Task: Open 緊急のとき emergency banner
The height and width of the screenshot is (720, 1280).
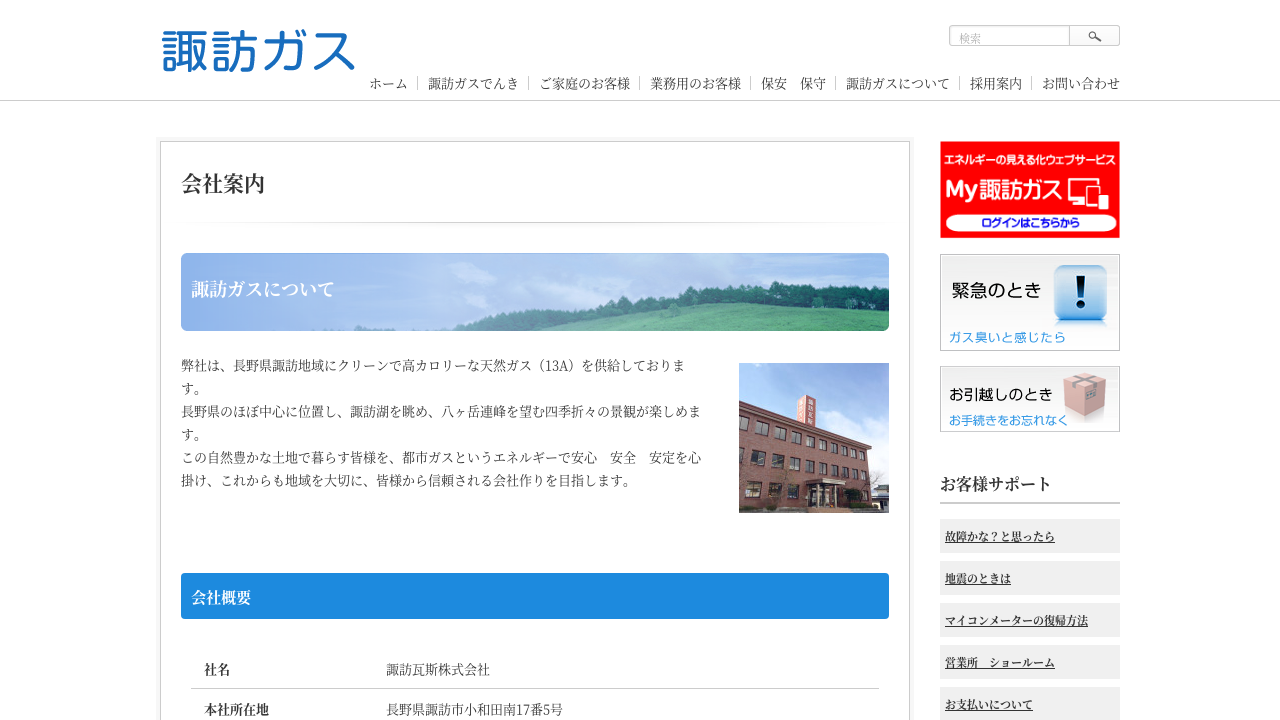Action: click(1029, 302)
